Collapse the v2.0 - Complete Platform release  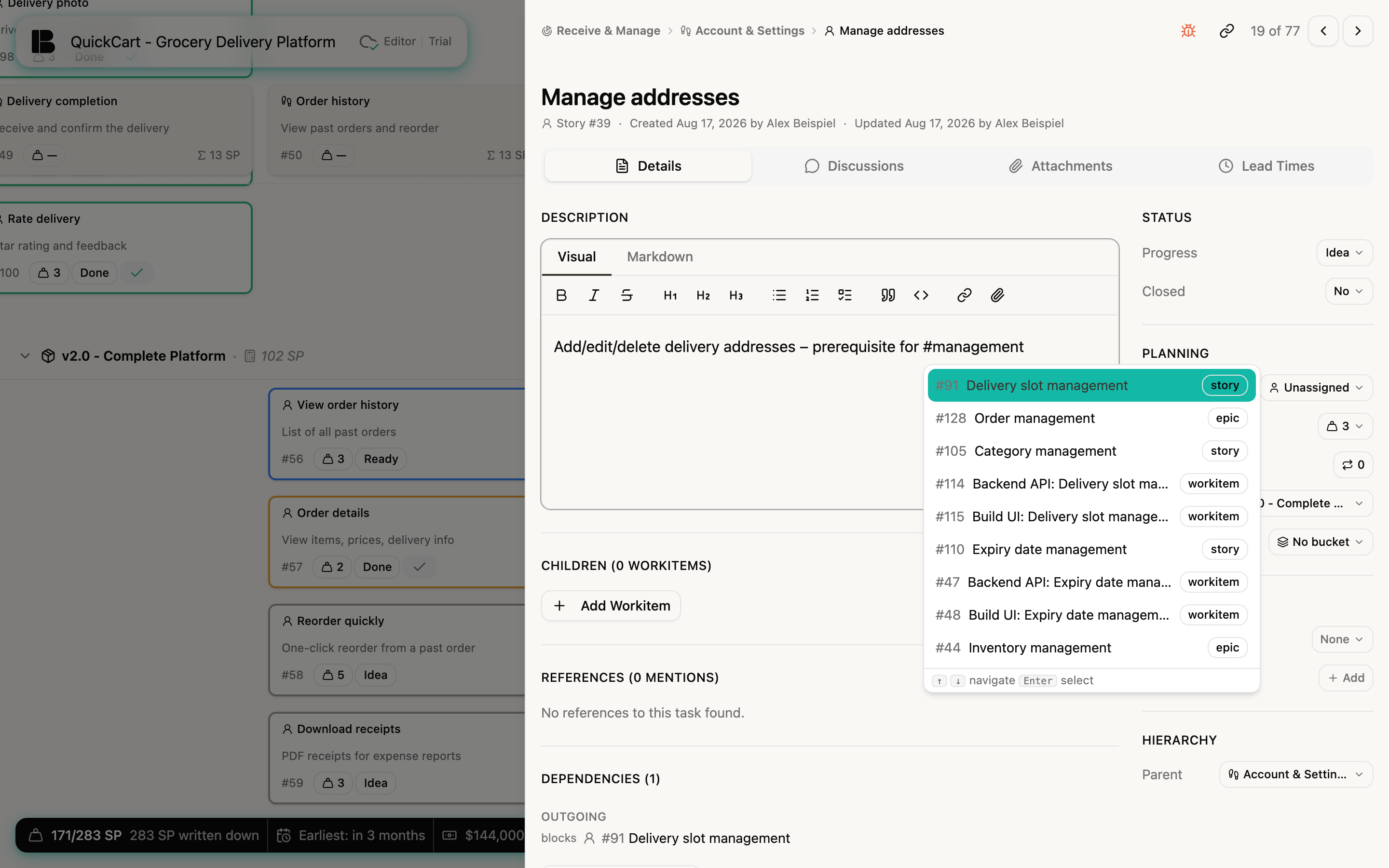25,356
